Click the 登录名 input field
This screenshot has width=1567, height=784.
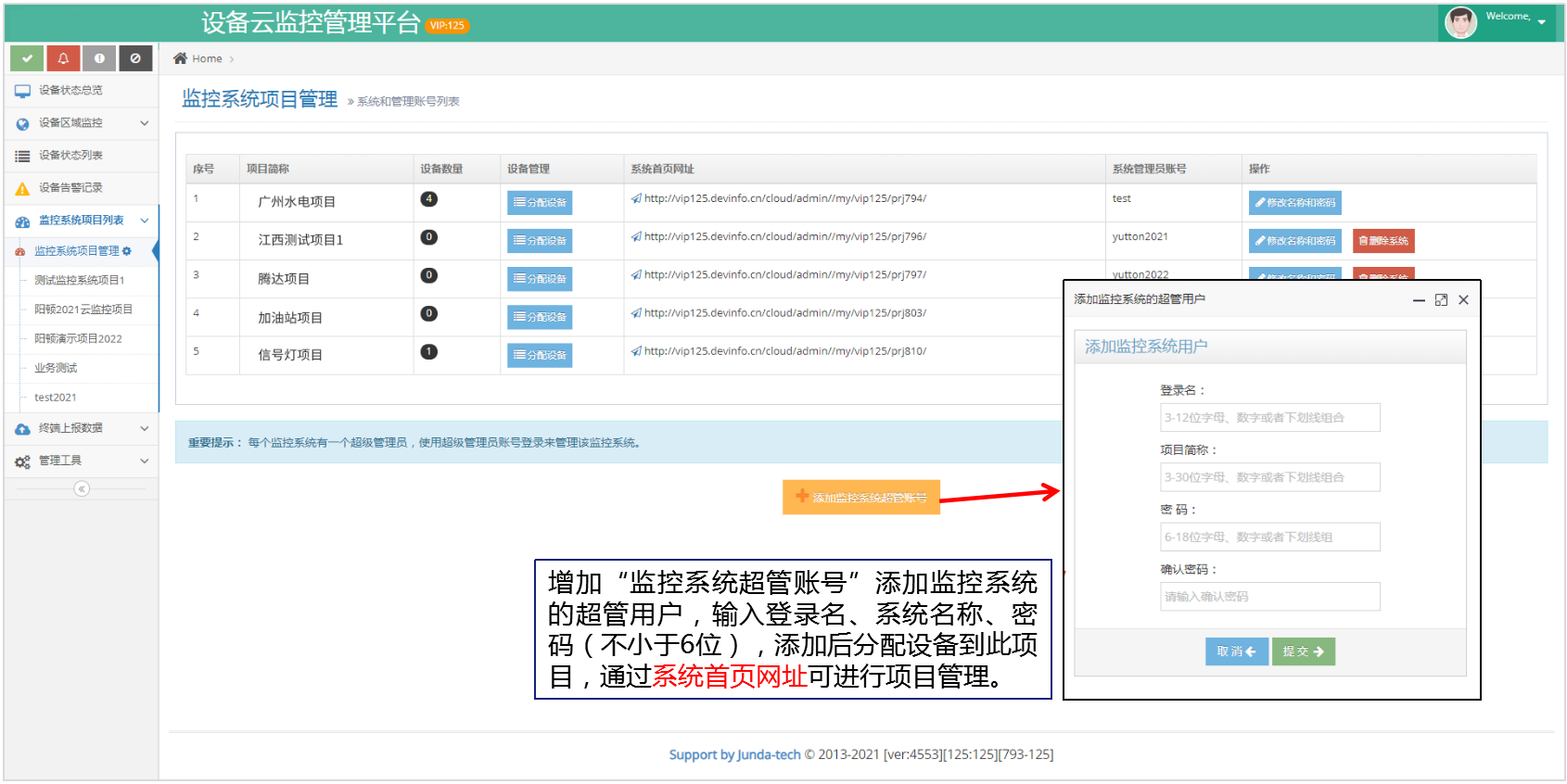[x=1269, y=418]
